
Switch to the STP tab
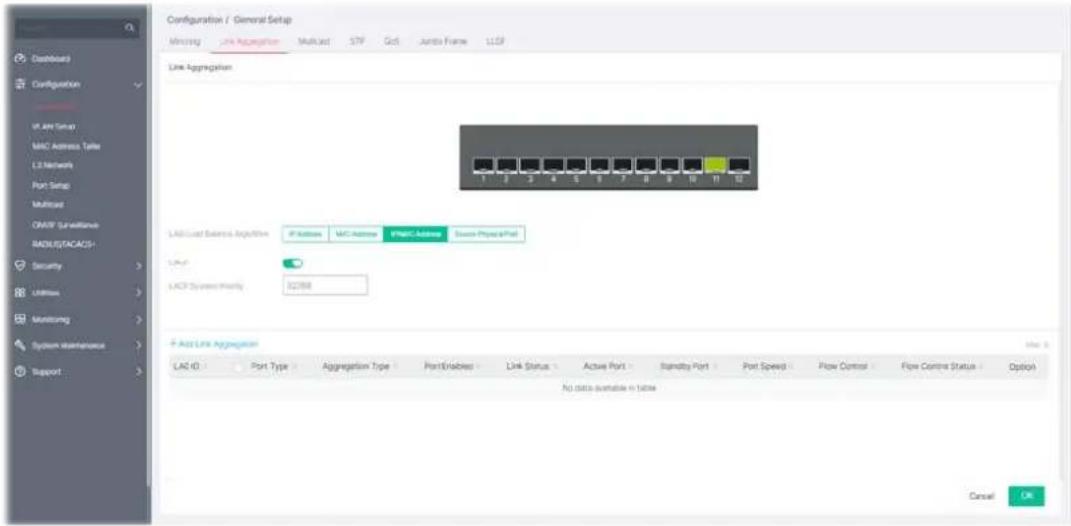tap(357, 42)
